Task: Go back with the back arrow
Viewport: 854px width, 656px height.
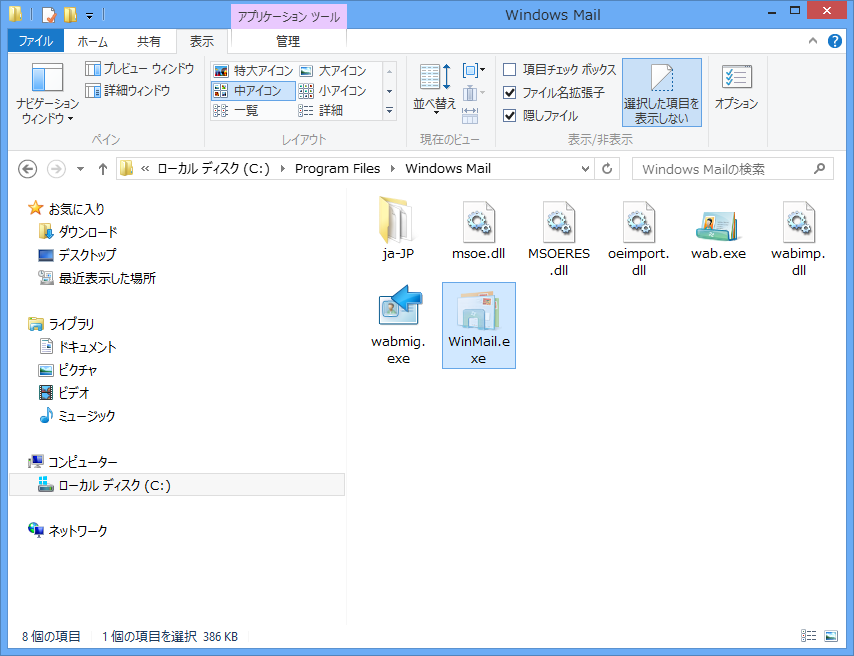Action: click(27, 169)
